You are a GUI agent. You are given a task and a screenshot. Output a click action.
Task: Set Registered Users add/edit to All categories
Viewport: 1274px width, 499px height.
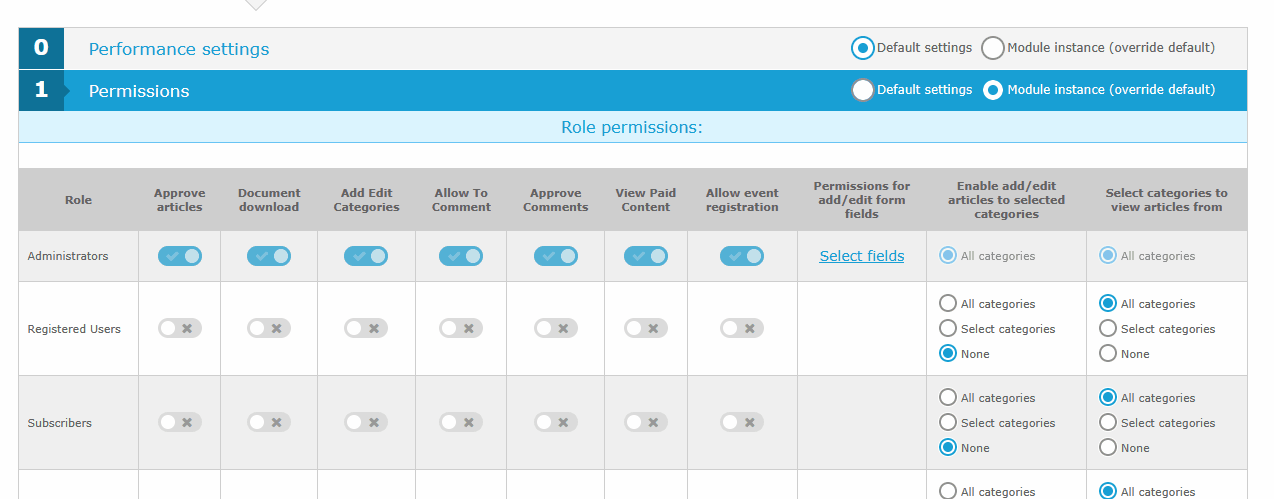click(948, 303)
